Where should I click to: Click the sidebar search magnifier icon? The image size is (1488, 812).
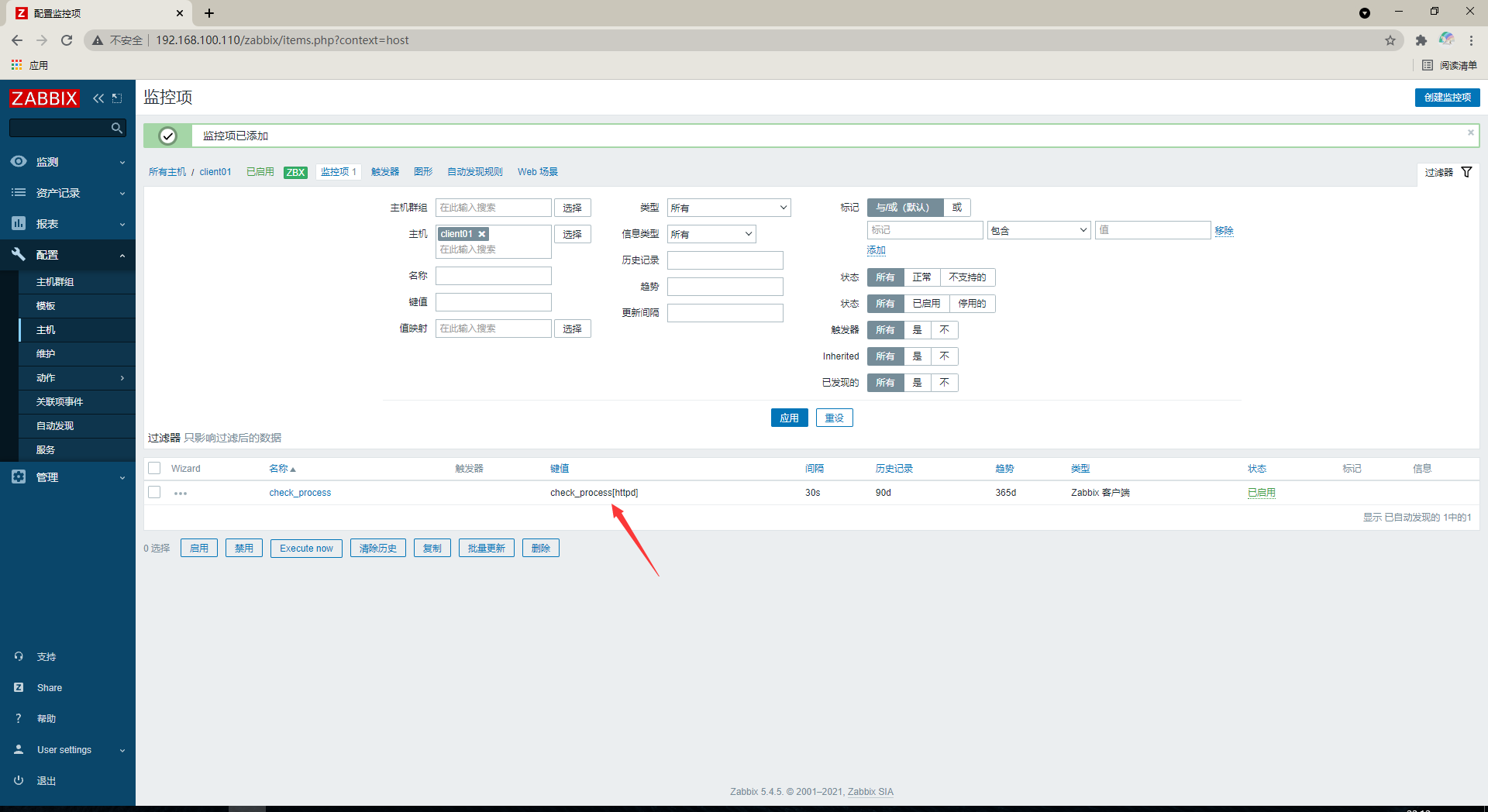(117, 128)
